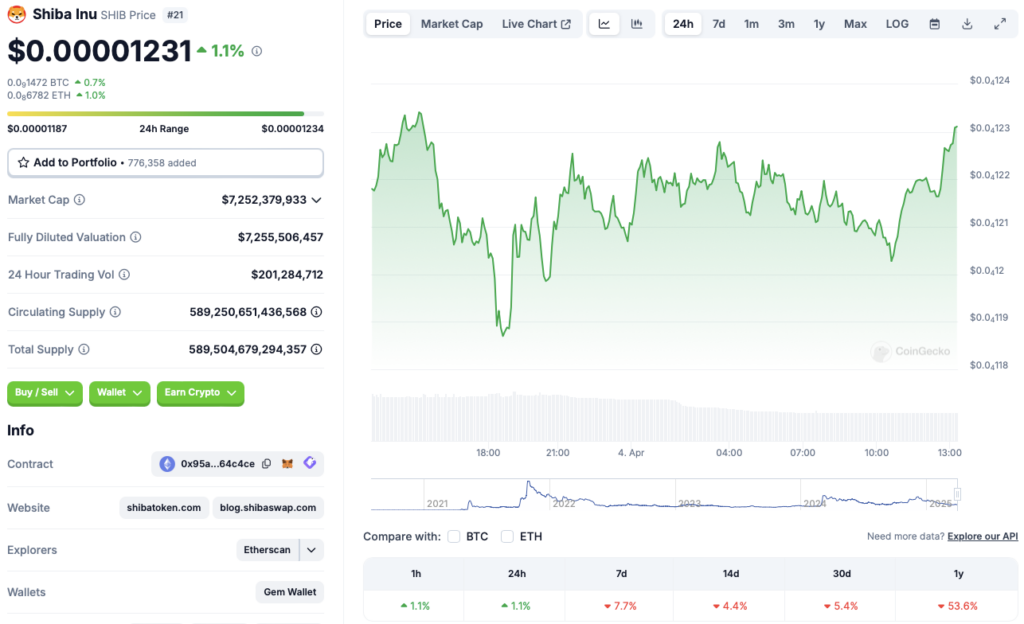Open the info icon beside 1.1% price change
The width and height of the screenshot is (1024, 624).
coord(257,51)
